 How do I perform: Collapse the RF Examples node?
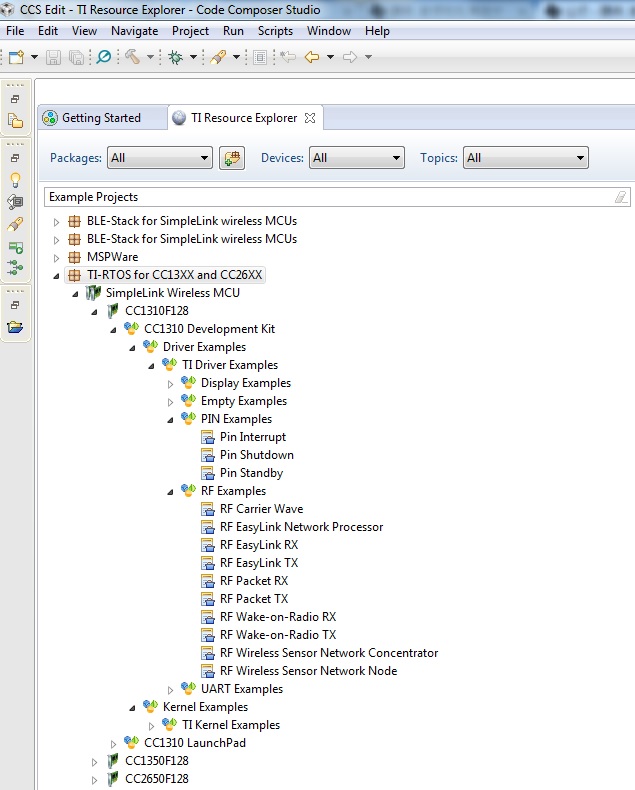pyautogui.click(x=170, y=492)
